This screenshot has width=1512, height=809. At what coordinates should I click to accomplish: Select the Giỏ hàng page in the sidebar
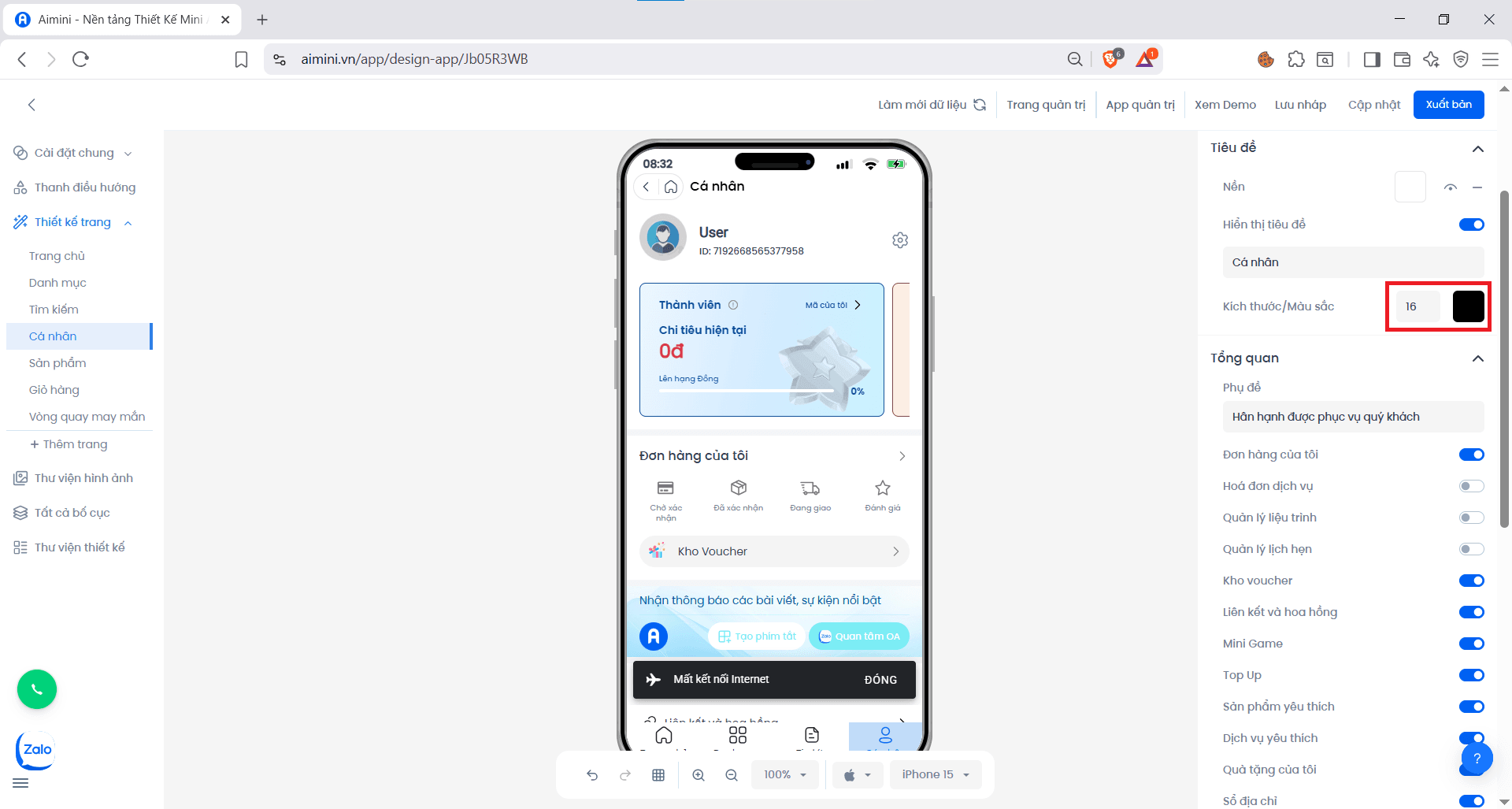point(54,389)
